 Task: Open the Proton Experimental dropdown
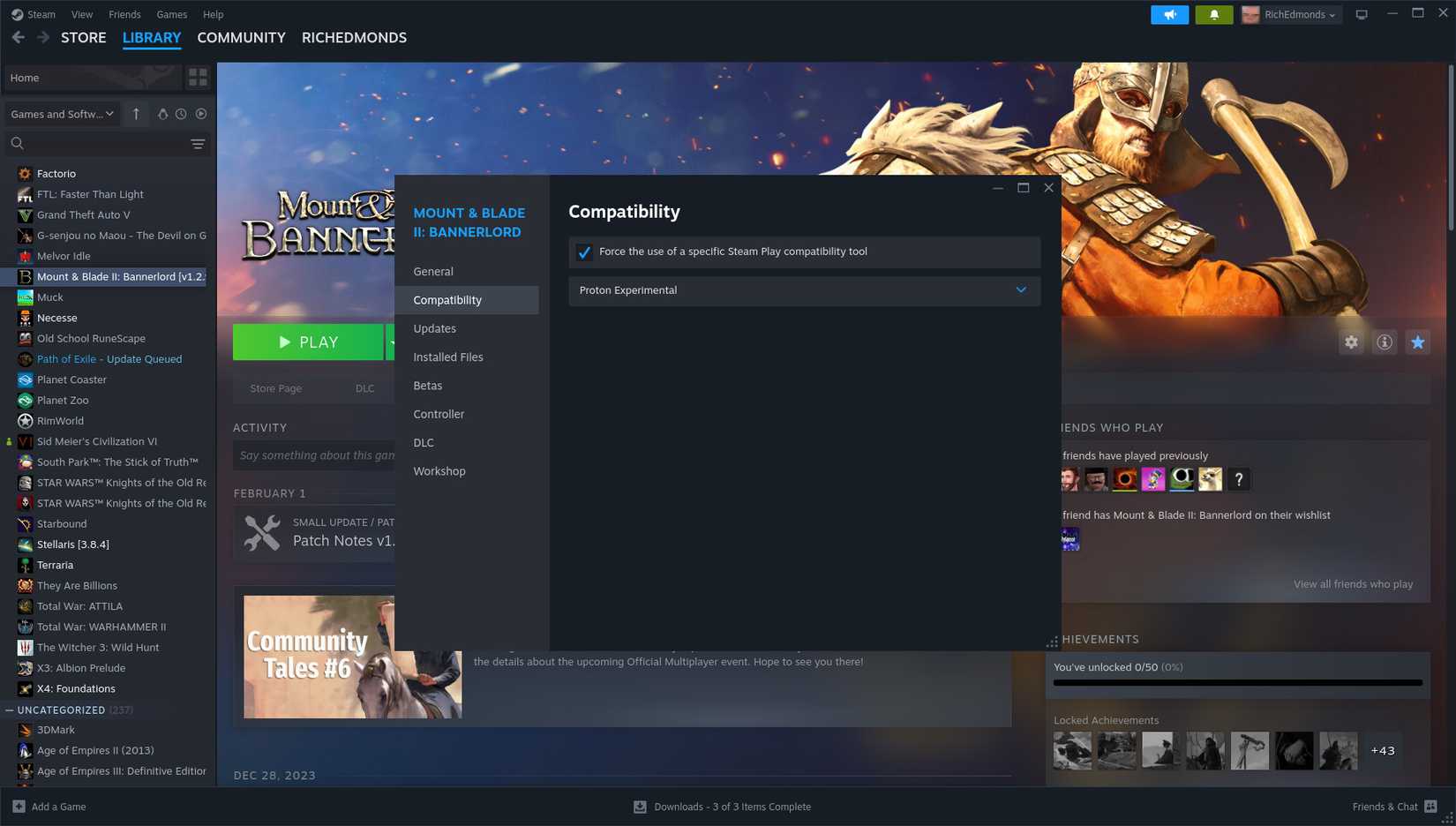point(1020,290)
